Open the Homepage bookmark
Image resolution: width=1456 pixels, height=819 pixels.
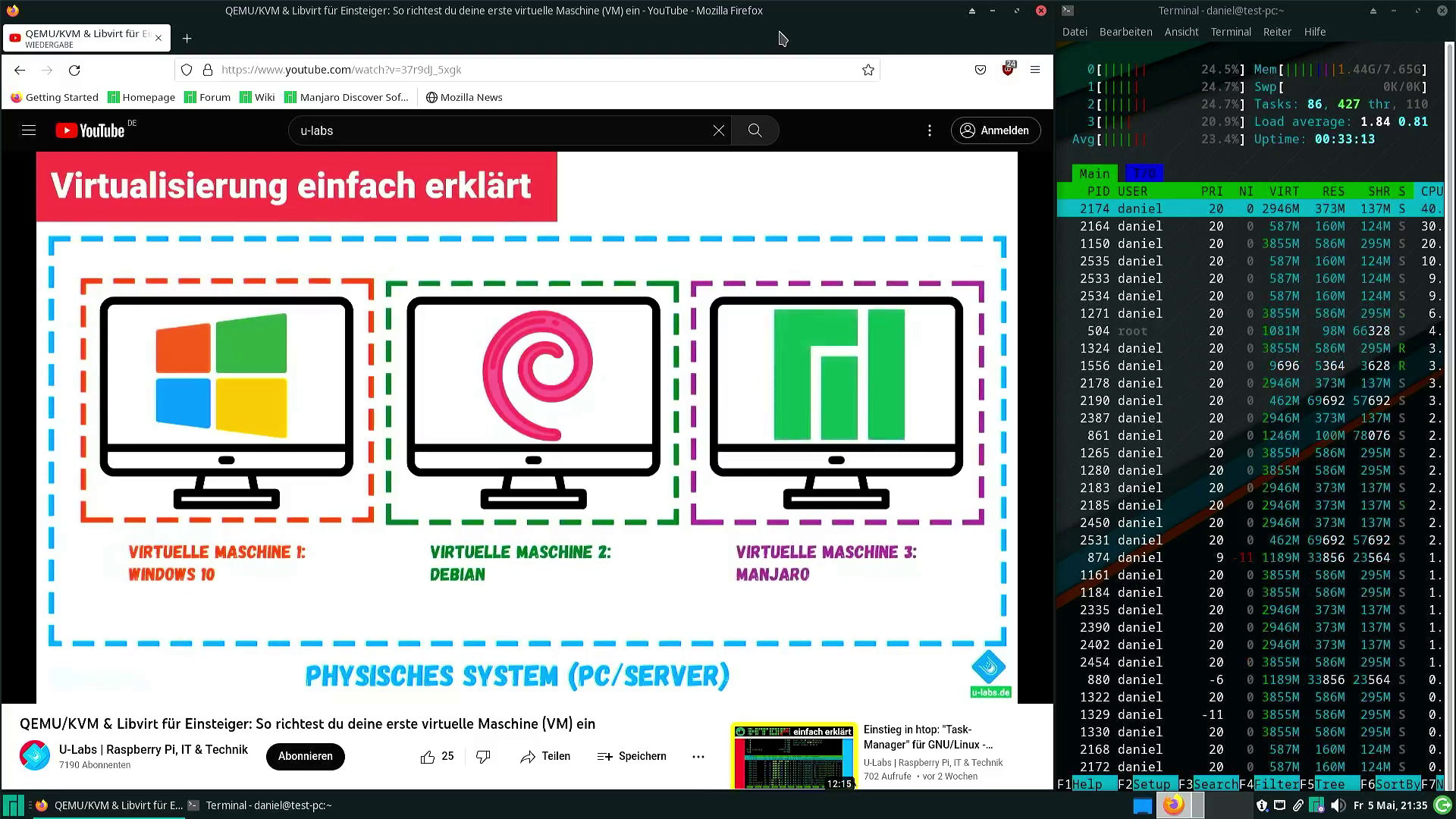coord(142,97)
